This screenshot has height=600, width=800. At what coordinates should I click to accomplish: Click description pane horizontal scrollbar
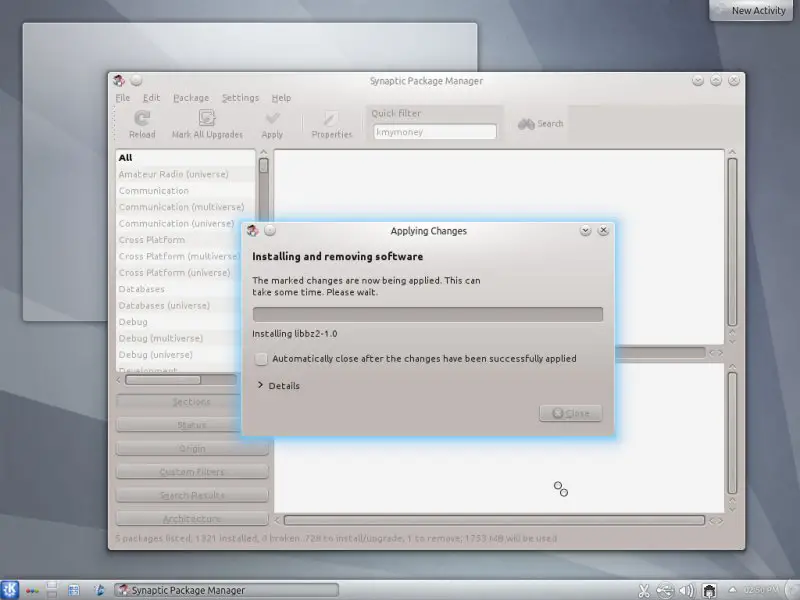494,520
